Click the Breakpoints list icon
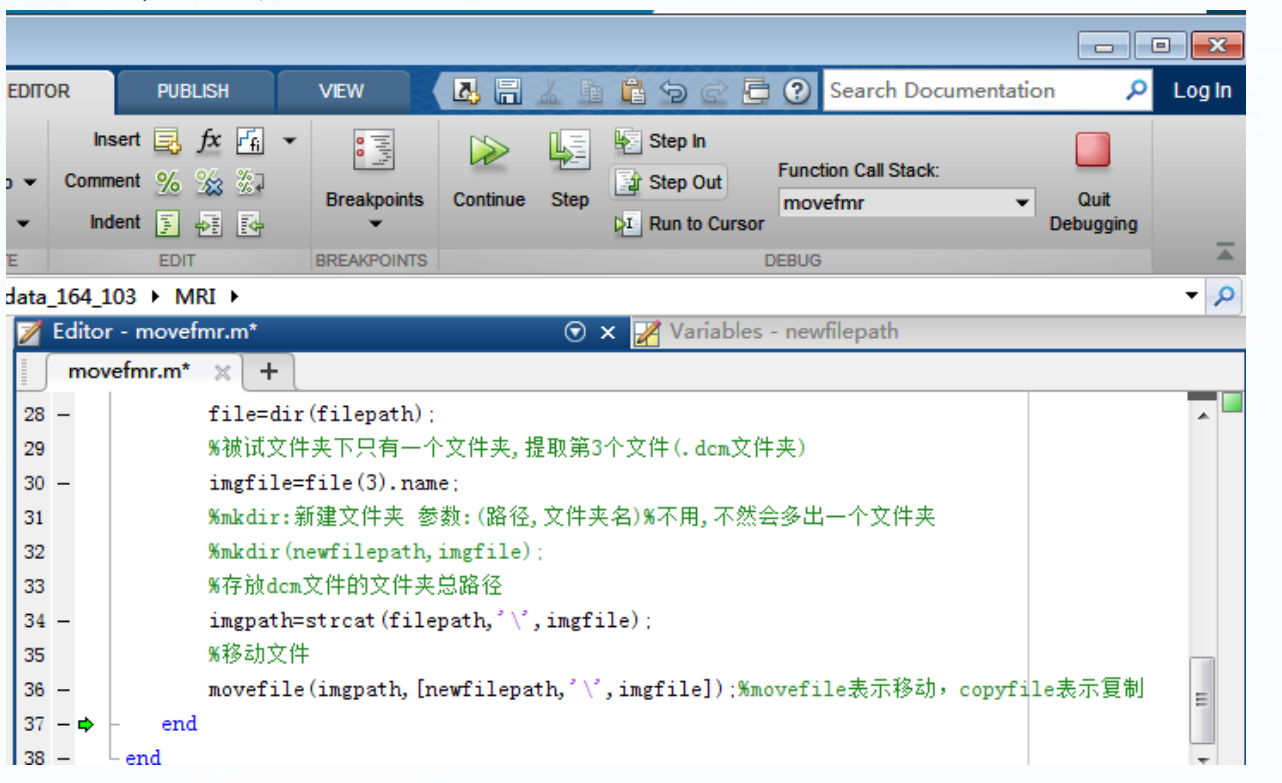 click(x=375, y=152)
